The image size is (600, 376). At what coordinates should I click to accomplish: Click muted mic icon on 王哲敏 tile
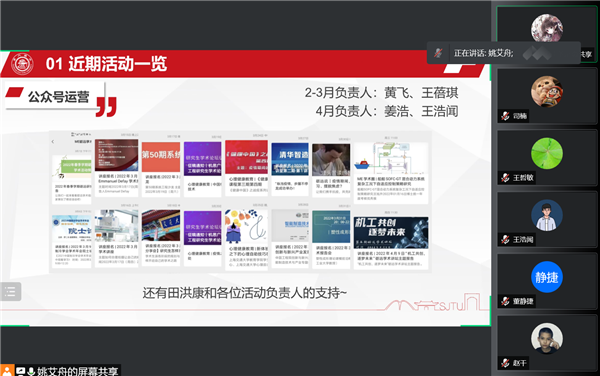[505, 177]
